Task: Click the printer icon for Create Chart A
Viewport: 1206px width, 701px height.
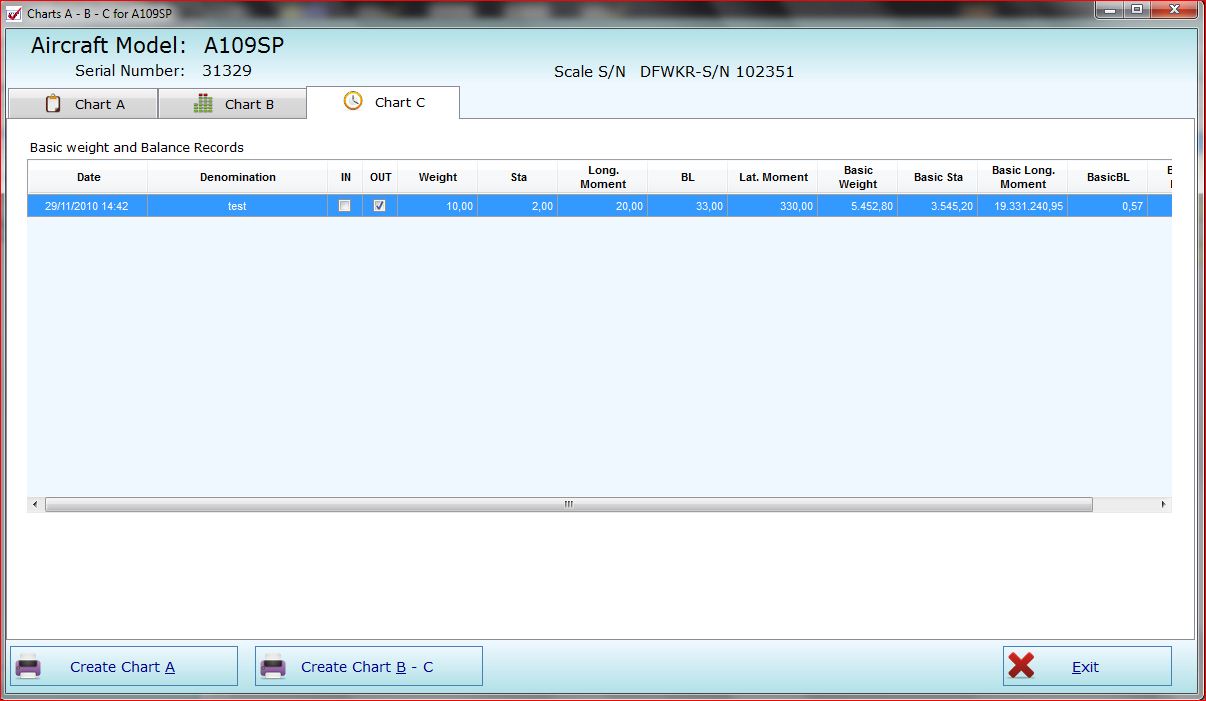Action: click(29, 667)
